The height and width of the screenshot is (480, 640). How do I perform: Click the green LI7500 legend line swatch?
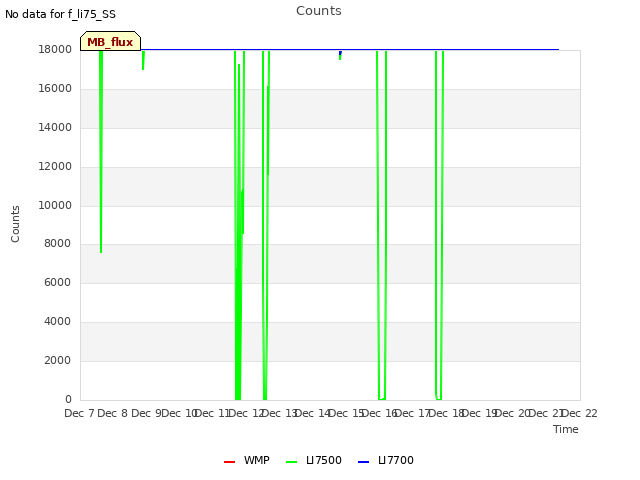click(291, 462)
